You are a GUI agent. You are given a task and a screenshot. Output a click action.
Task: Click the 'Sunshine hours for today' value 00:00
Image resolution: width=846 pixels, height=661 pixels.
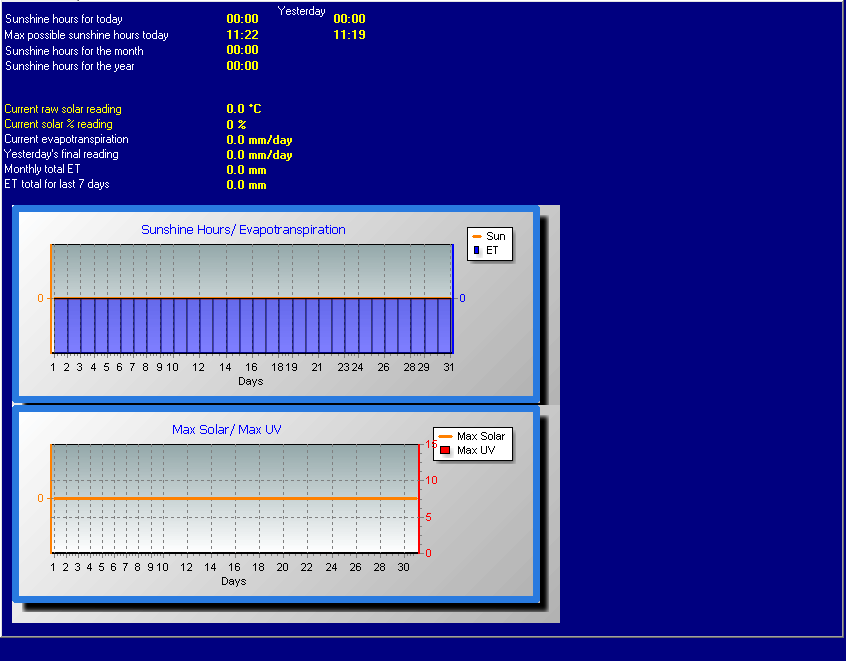point(242,19)
